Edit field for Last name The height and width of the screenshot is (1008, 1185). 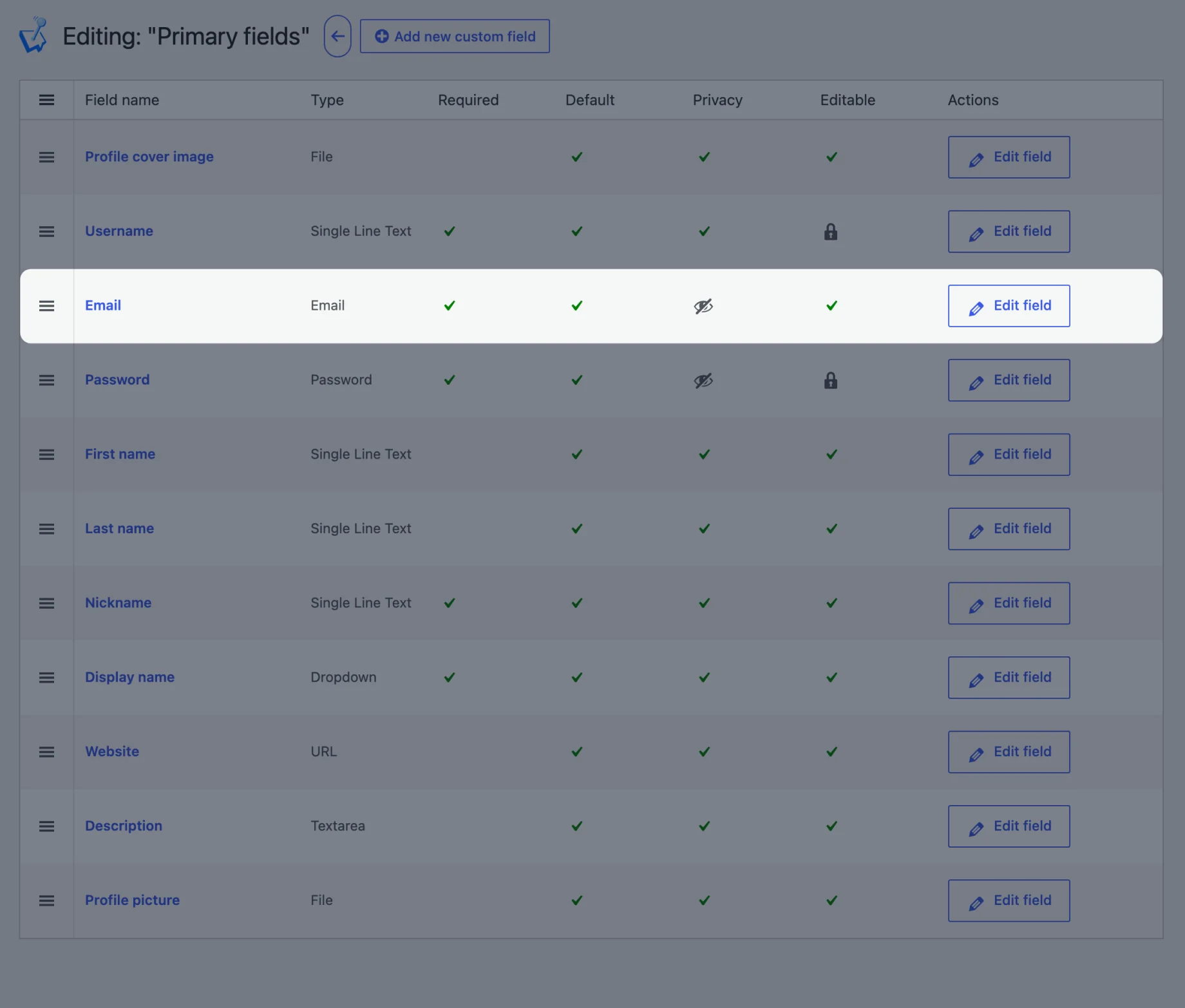[x=1009, y=529]
